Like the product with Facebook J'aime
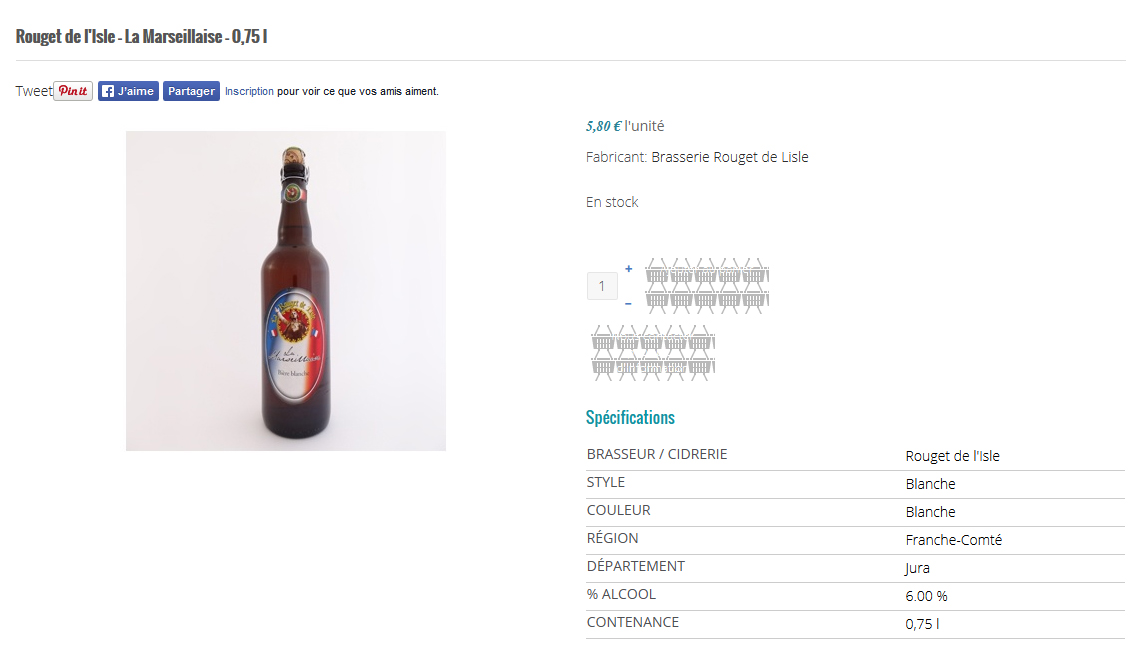Image resolution: width=1142 pixels, height=650 pixels. coord(128,91)
